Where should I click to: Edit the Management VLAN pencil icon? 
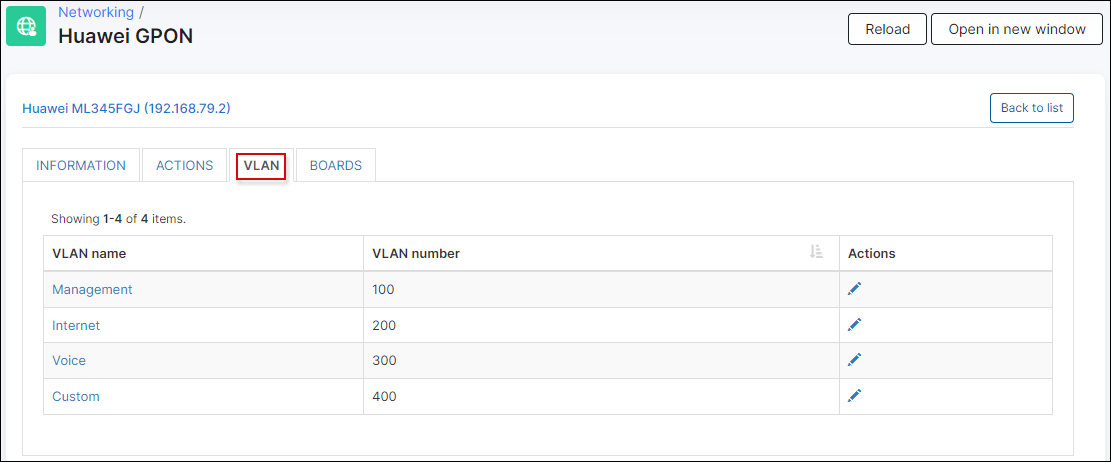point(855,288)
